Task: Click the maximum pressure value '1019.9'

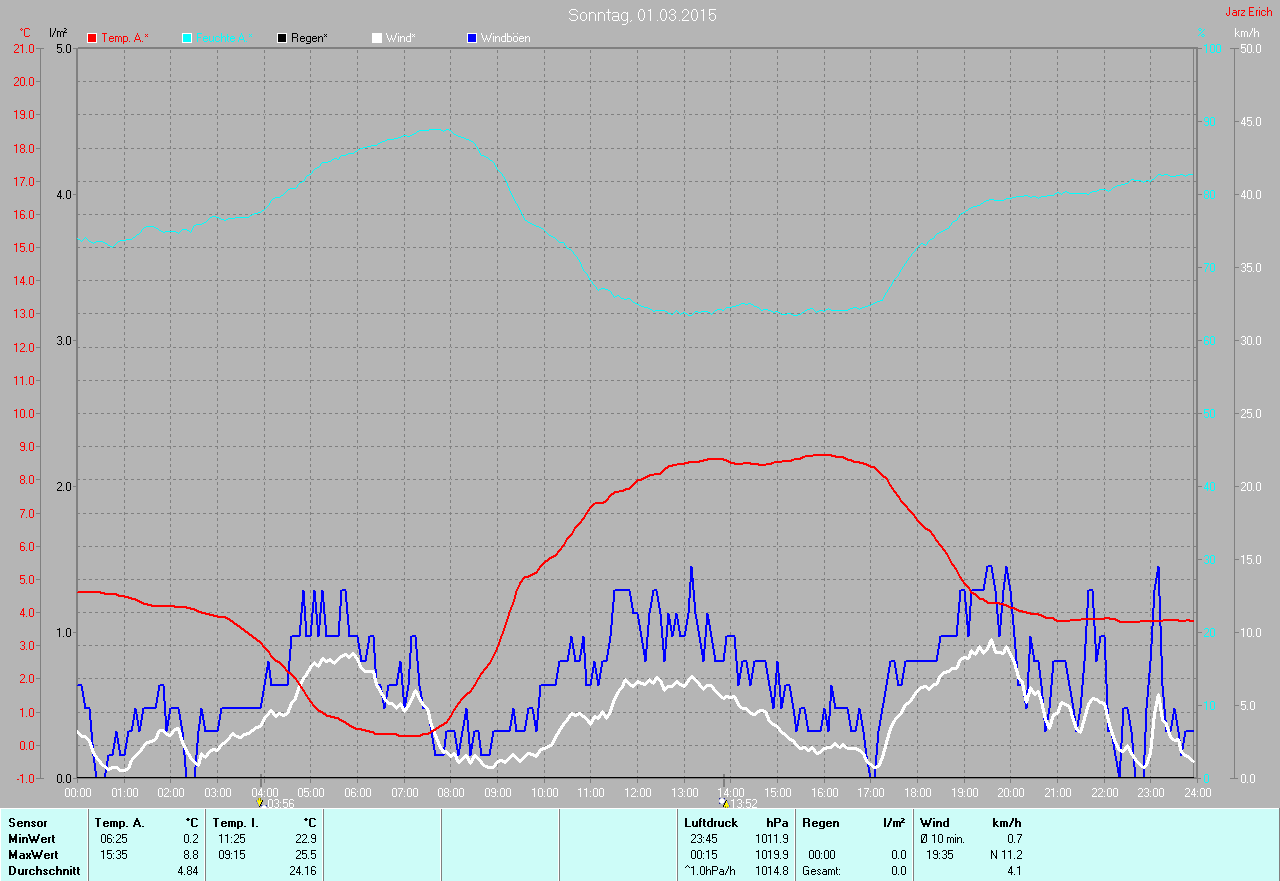Action: 771,855
